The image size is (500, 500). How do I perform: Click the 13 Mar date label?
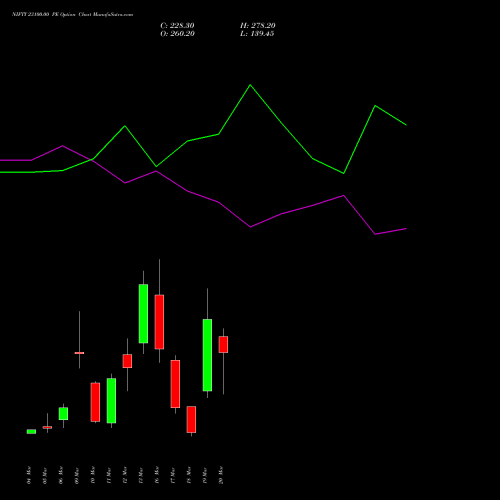point(141,475)
